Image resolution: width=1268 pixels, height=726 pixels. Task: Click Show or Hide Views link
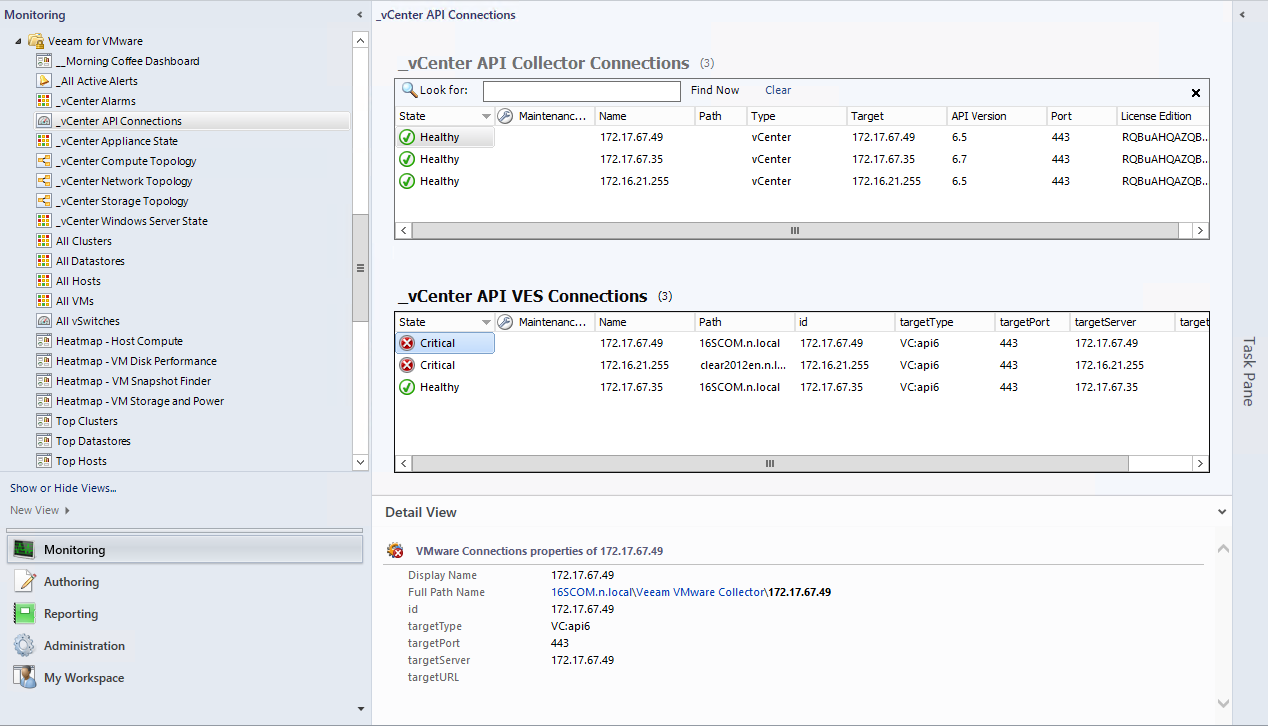pos(63,488)
